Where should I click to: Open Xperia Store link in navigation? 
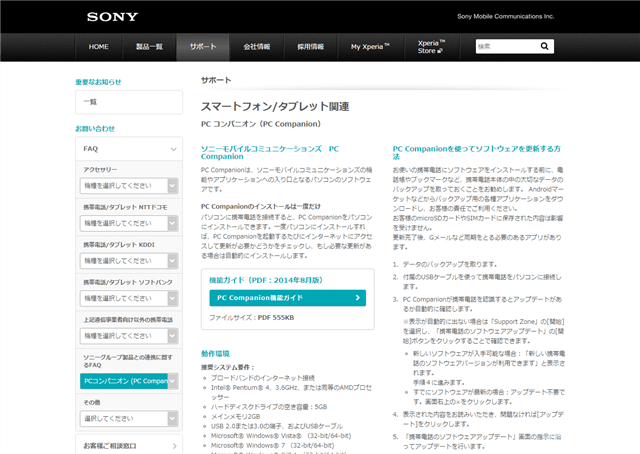tap(431, 47)
